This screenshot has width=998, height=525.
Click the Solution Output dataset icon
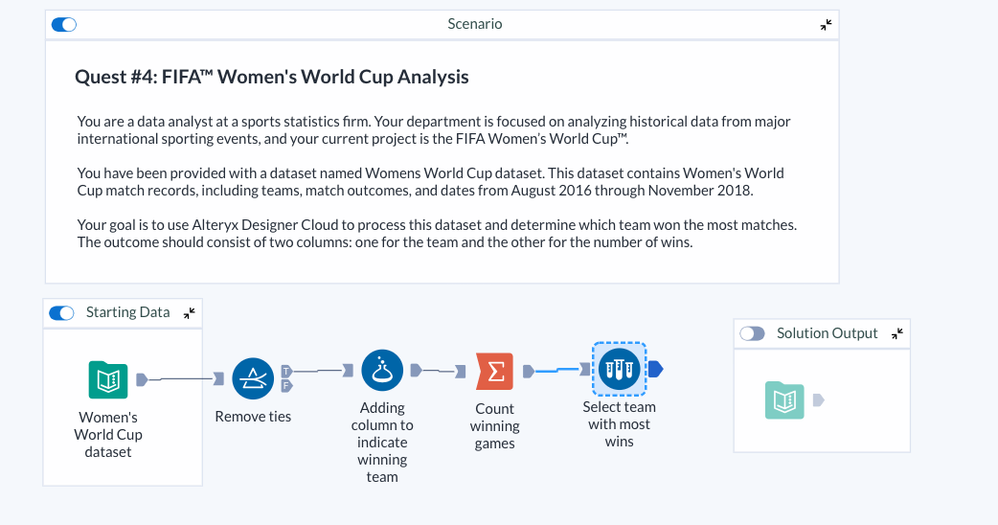(785, 400)
